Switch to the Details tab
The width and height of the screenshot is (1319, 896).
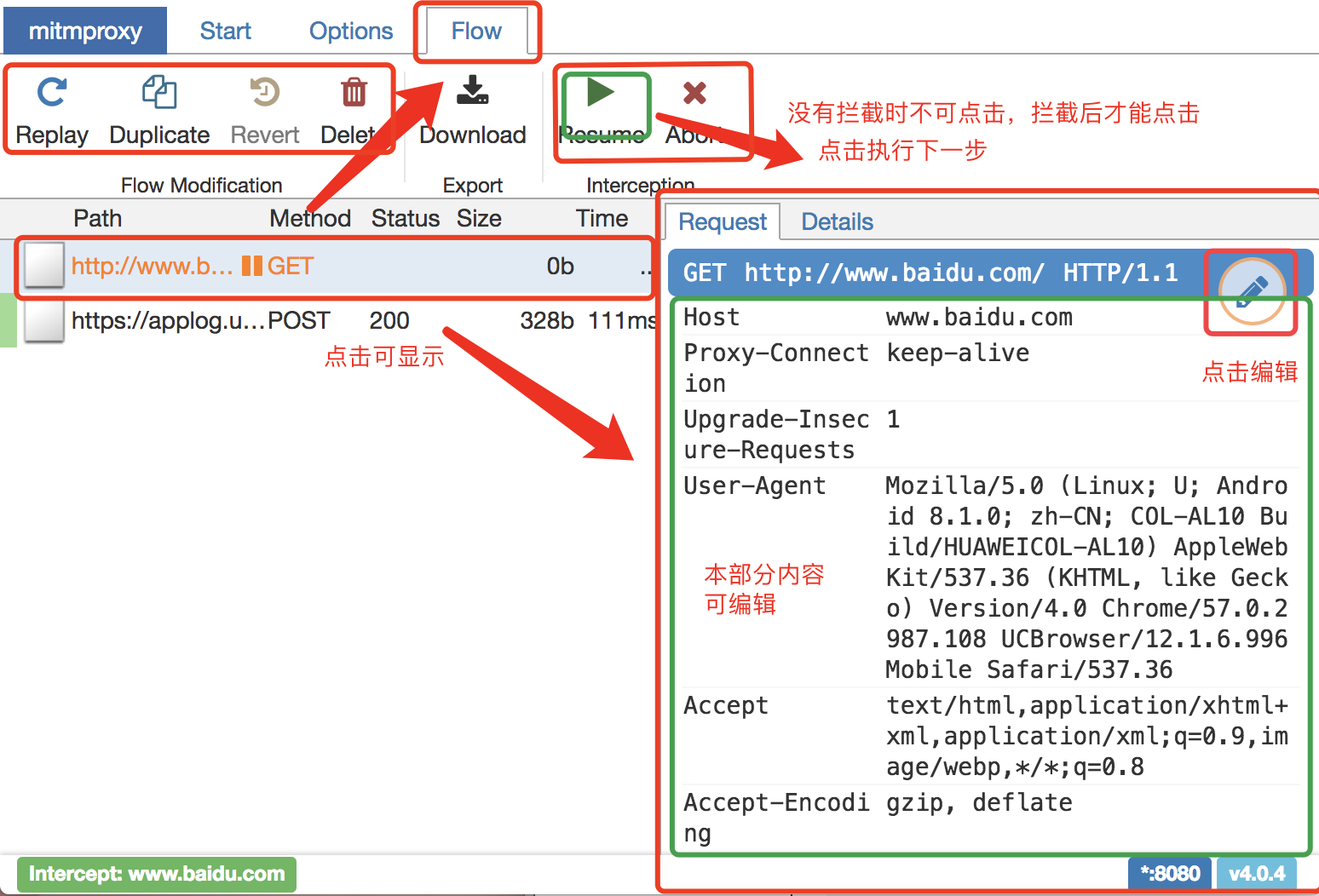[x=837, y=221]
